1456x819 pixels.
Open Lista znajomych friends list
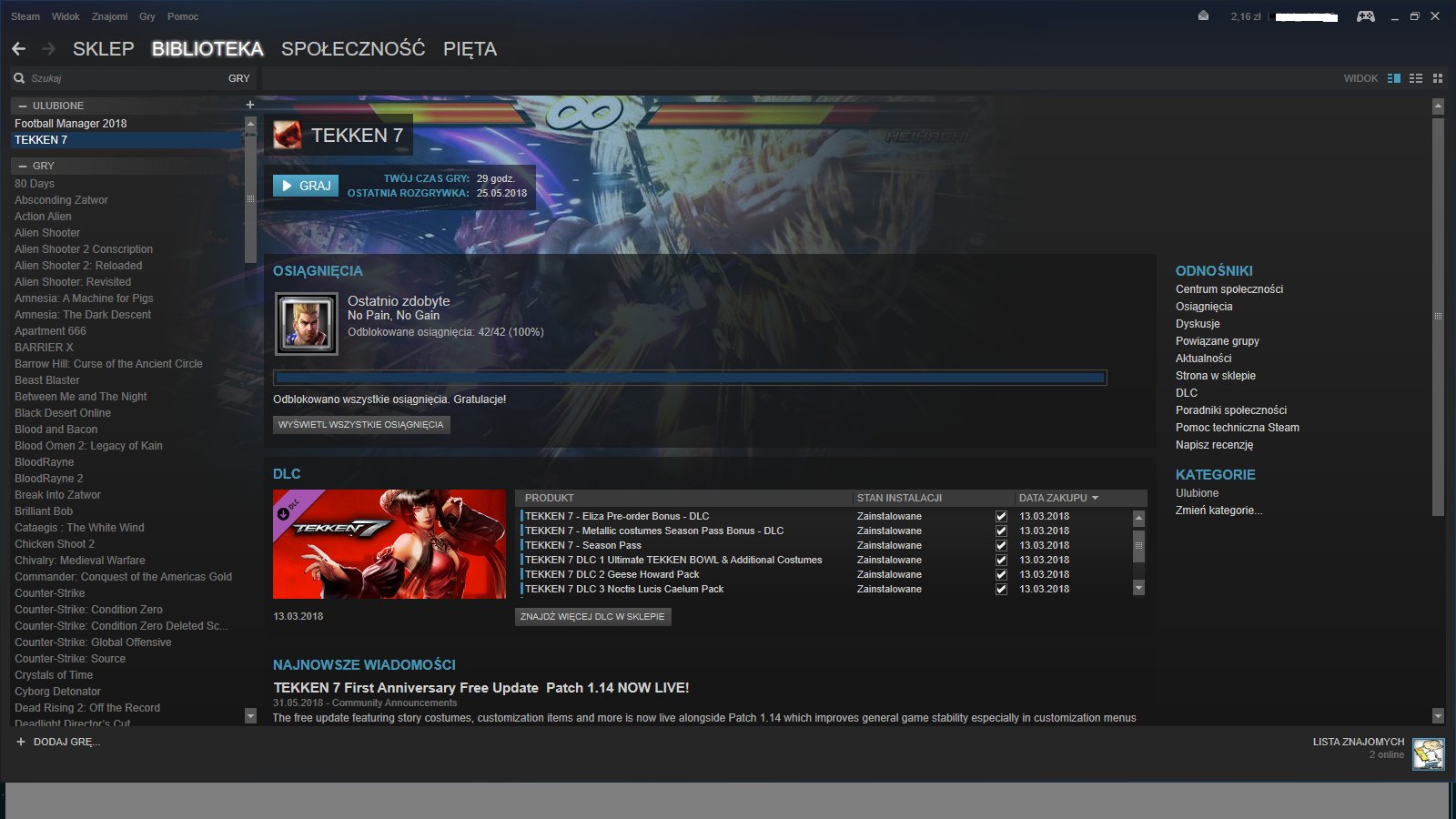1358,743
